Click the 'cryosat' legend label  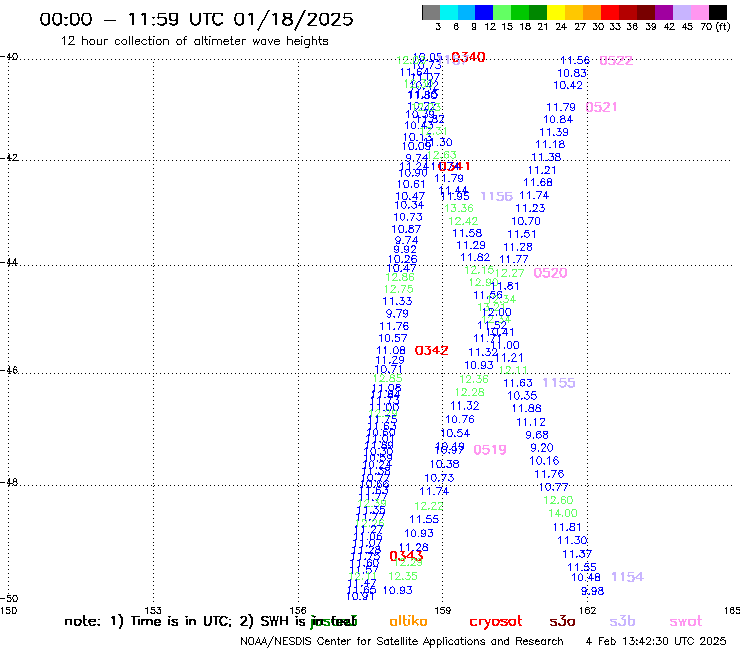496,622
